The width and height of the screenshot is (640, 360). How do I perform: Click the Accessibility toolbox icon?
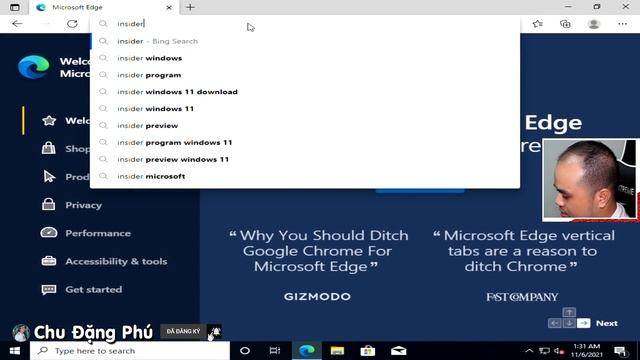click(x=49, y=261)
